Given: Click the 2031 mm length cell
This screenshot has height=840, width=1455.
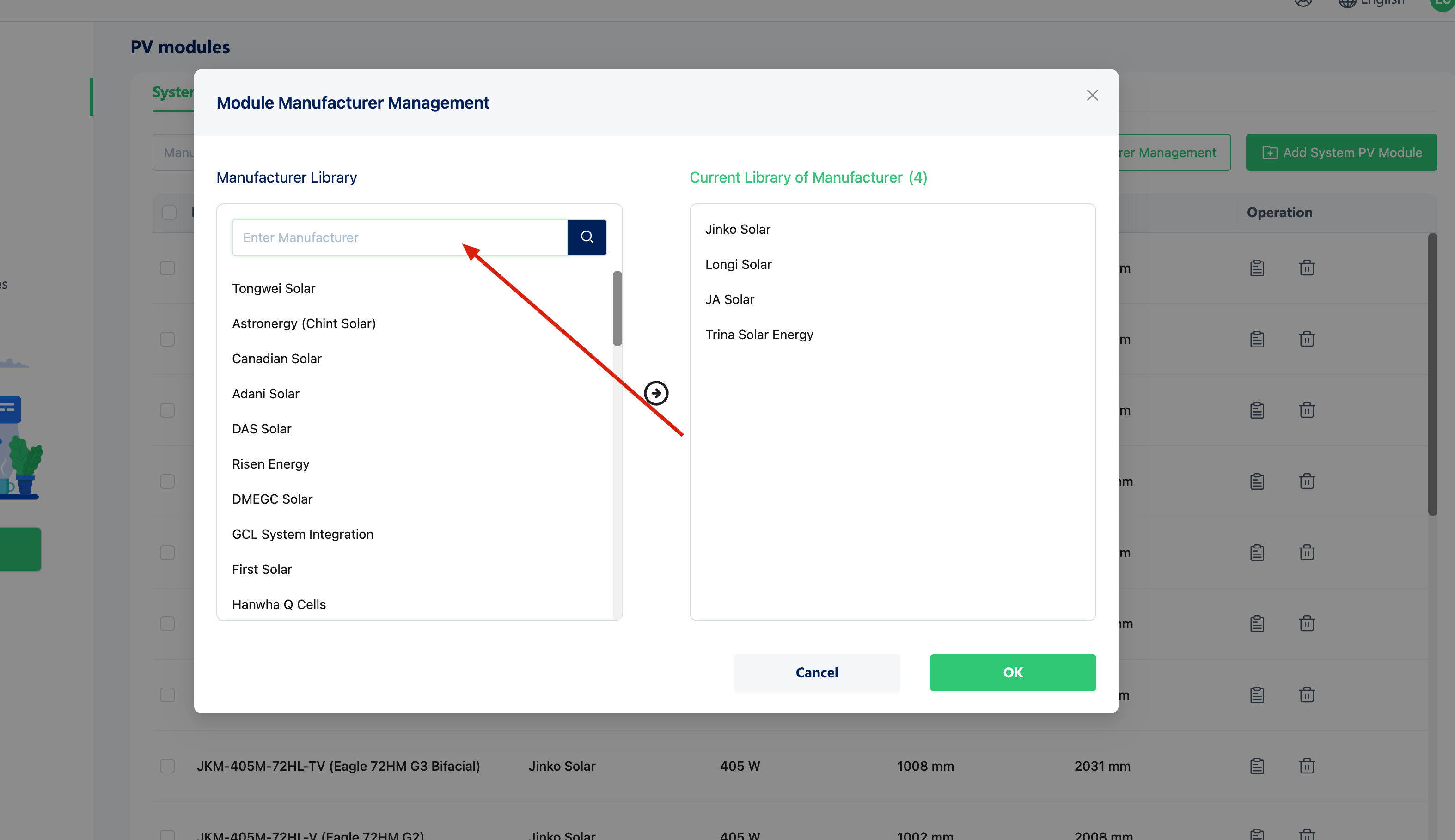Looking at the screenshot, I should tap(1102, 766).
